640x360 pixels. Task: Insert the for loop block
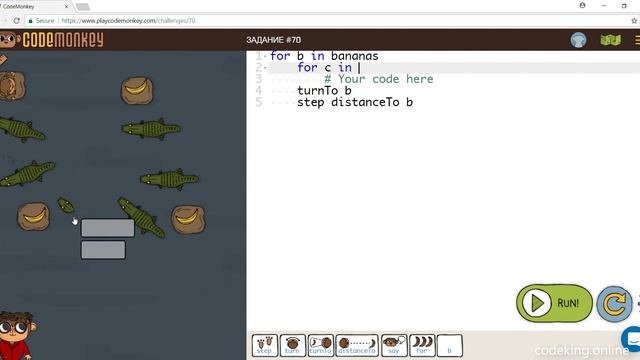[x=422, y=345]
